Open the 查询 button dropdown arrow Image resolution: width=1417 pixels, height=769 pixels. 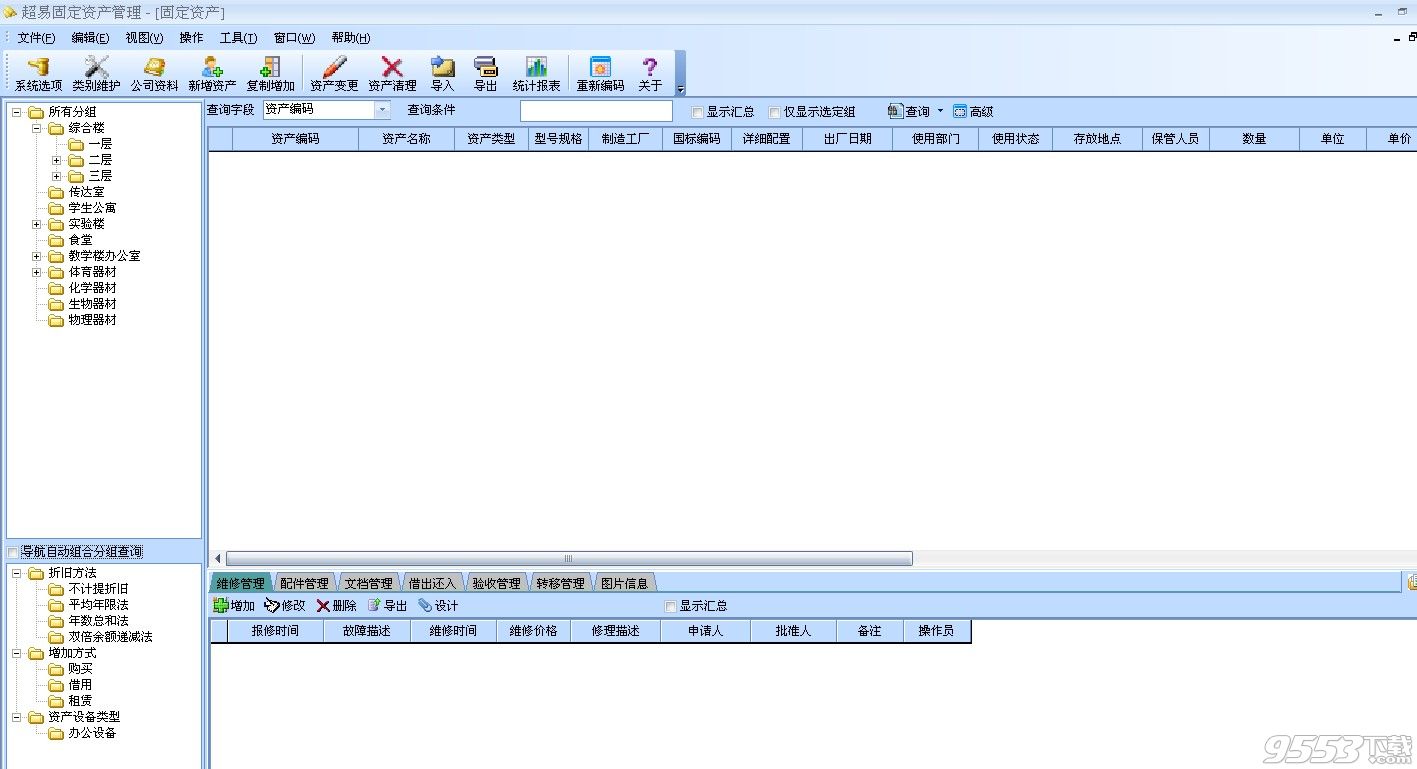940,111
